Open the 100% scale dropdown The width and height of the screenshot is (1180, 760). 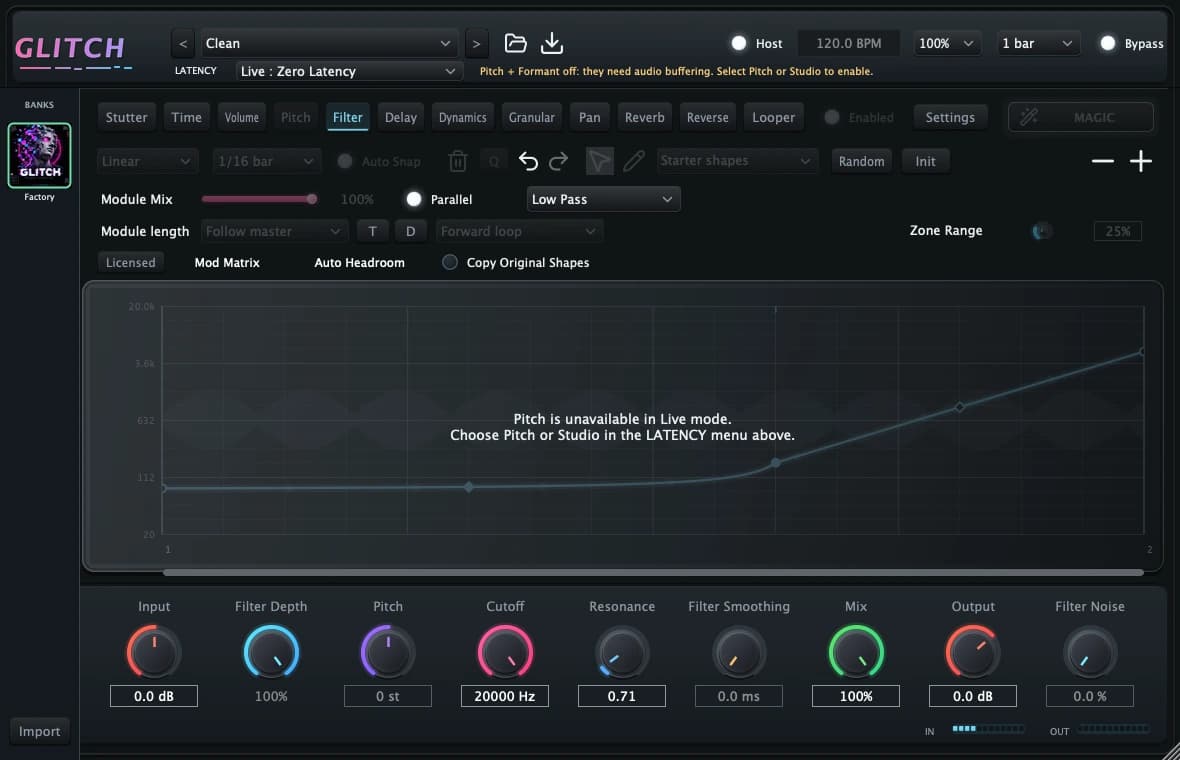pos(947,44)
